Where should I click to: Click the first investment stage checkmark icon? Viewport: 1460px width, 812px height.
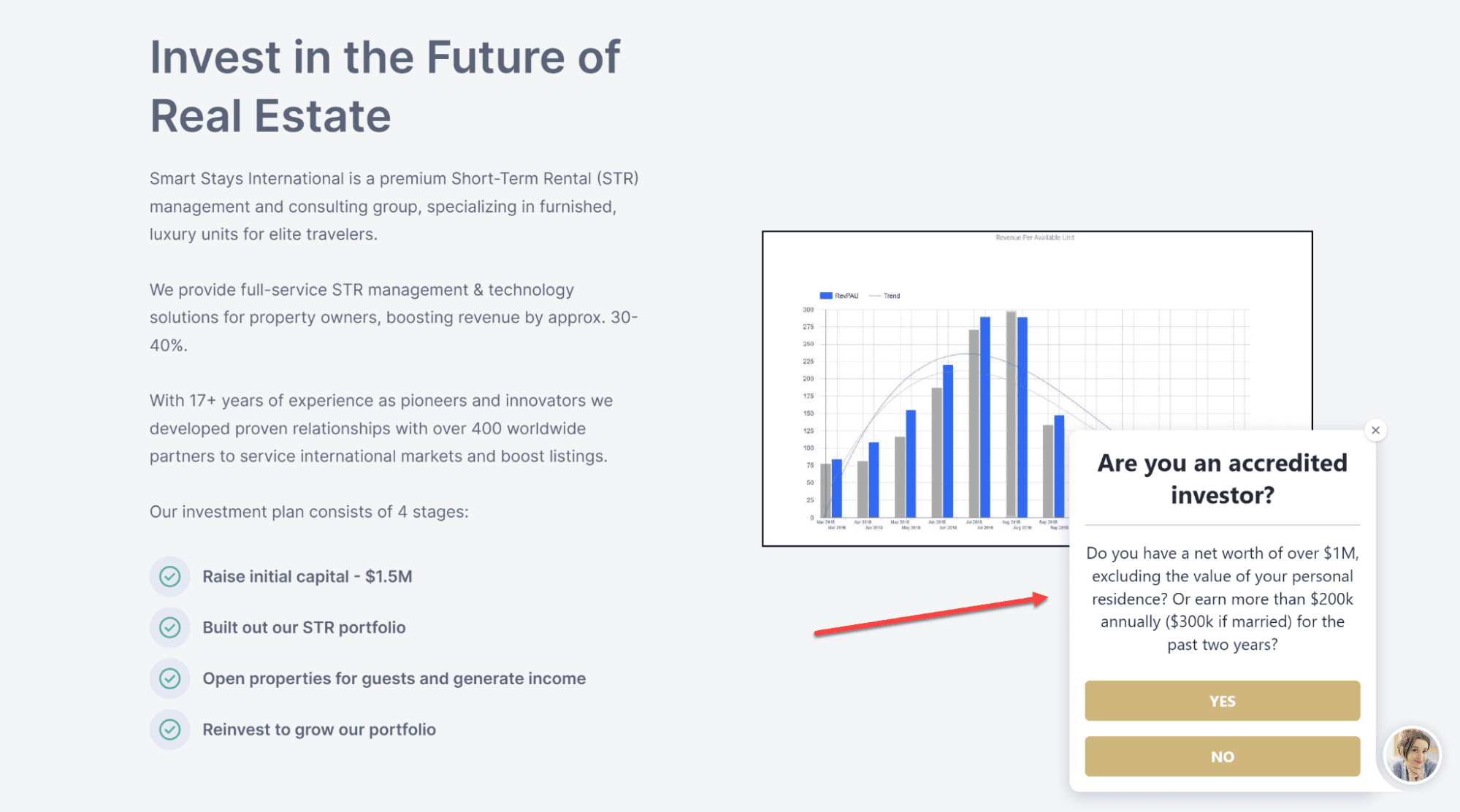tap(170, 576)
